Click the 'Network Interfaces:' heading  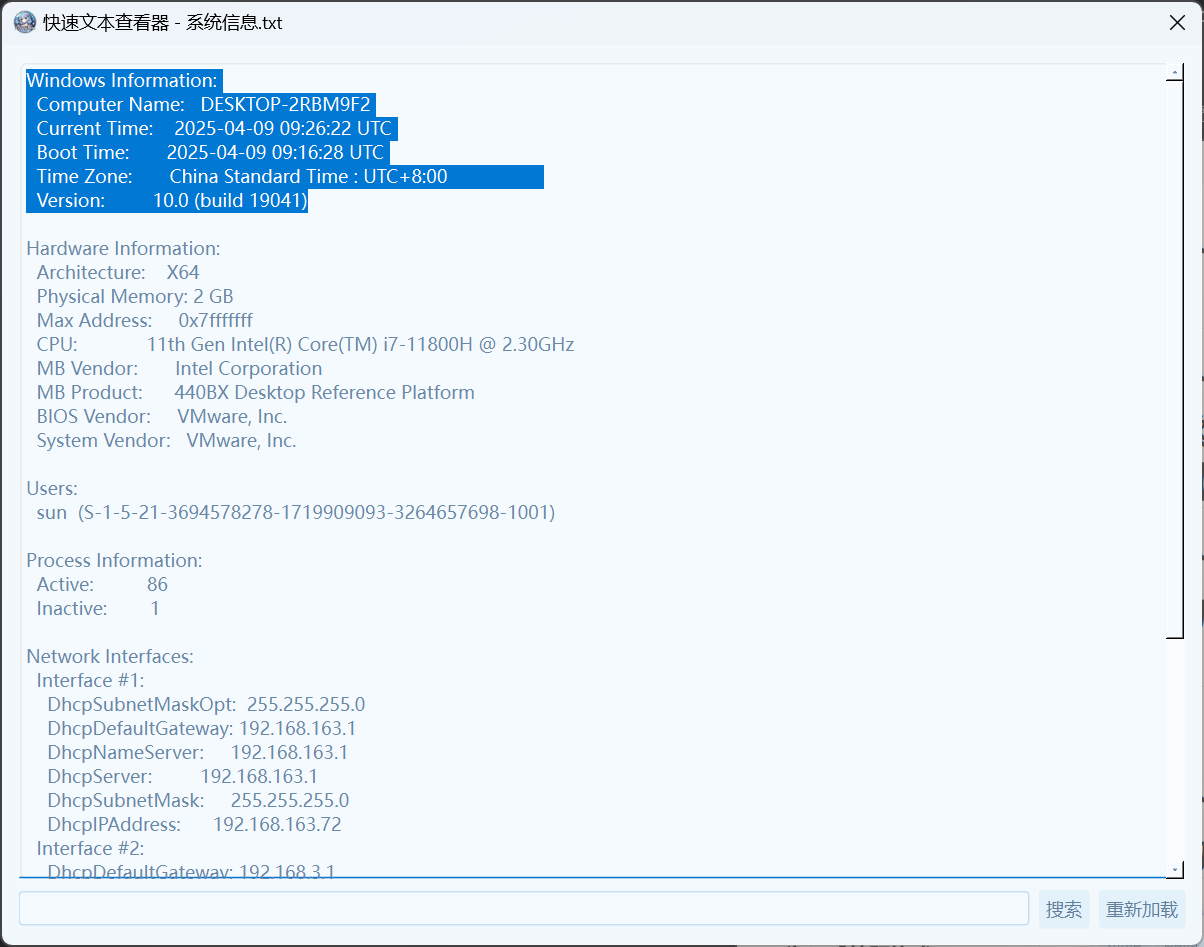110,657
